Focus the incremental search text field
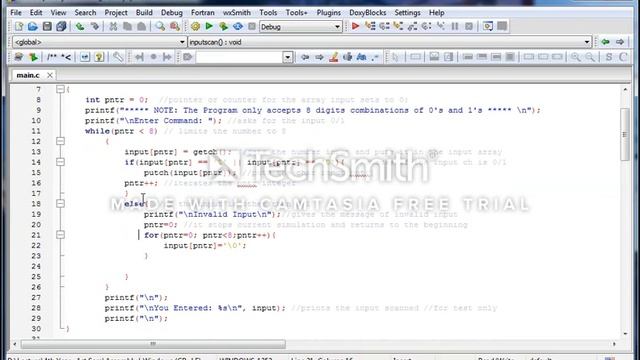This screenshot has width=640, height=360. click(x=239, y=57)
